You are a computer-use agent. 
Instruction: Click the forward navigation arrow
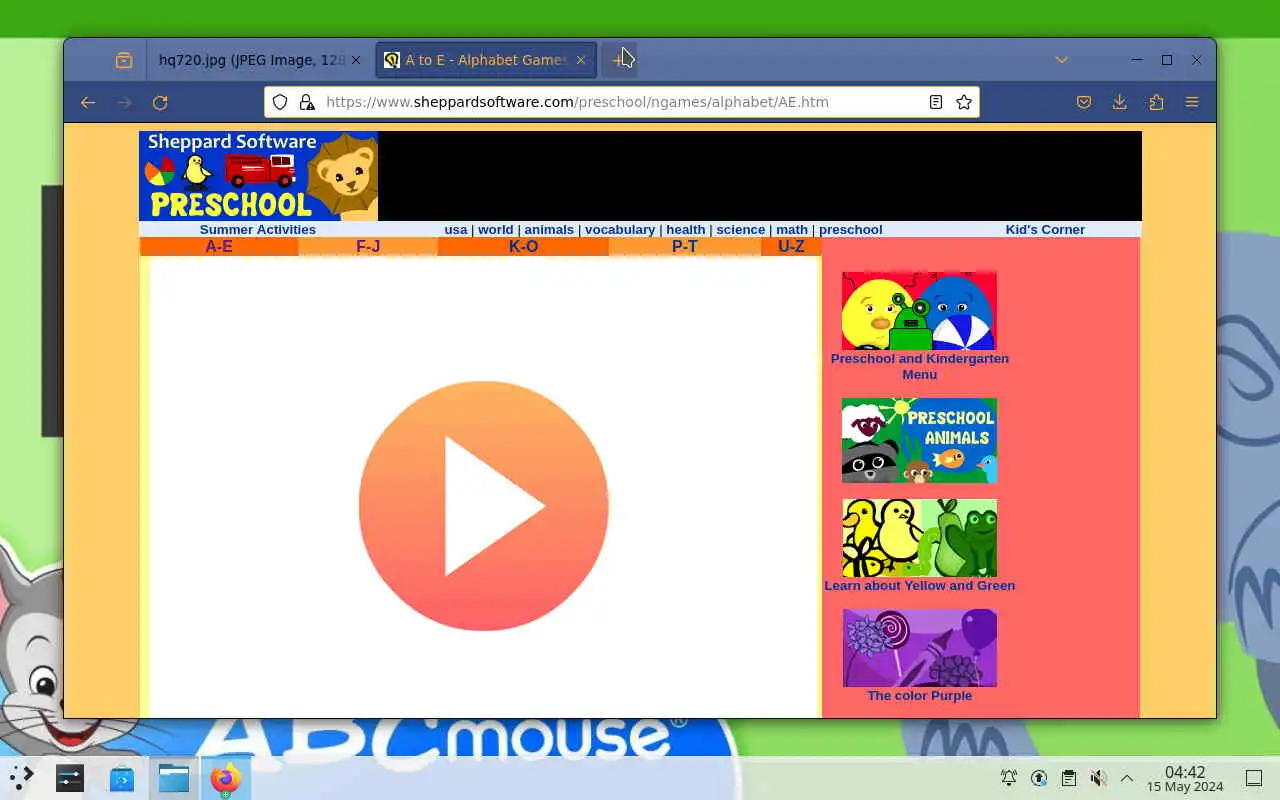124,102
